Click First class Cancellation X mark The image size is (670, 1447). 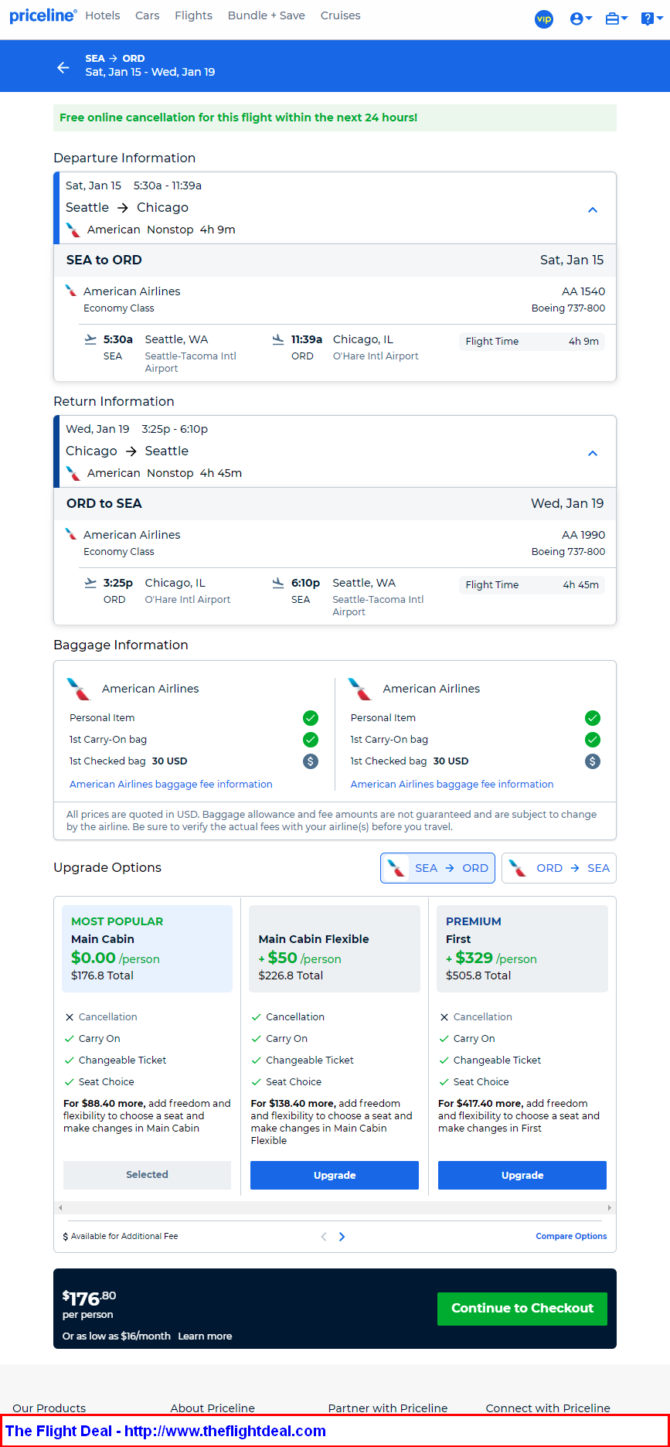point(444,1017)
